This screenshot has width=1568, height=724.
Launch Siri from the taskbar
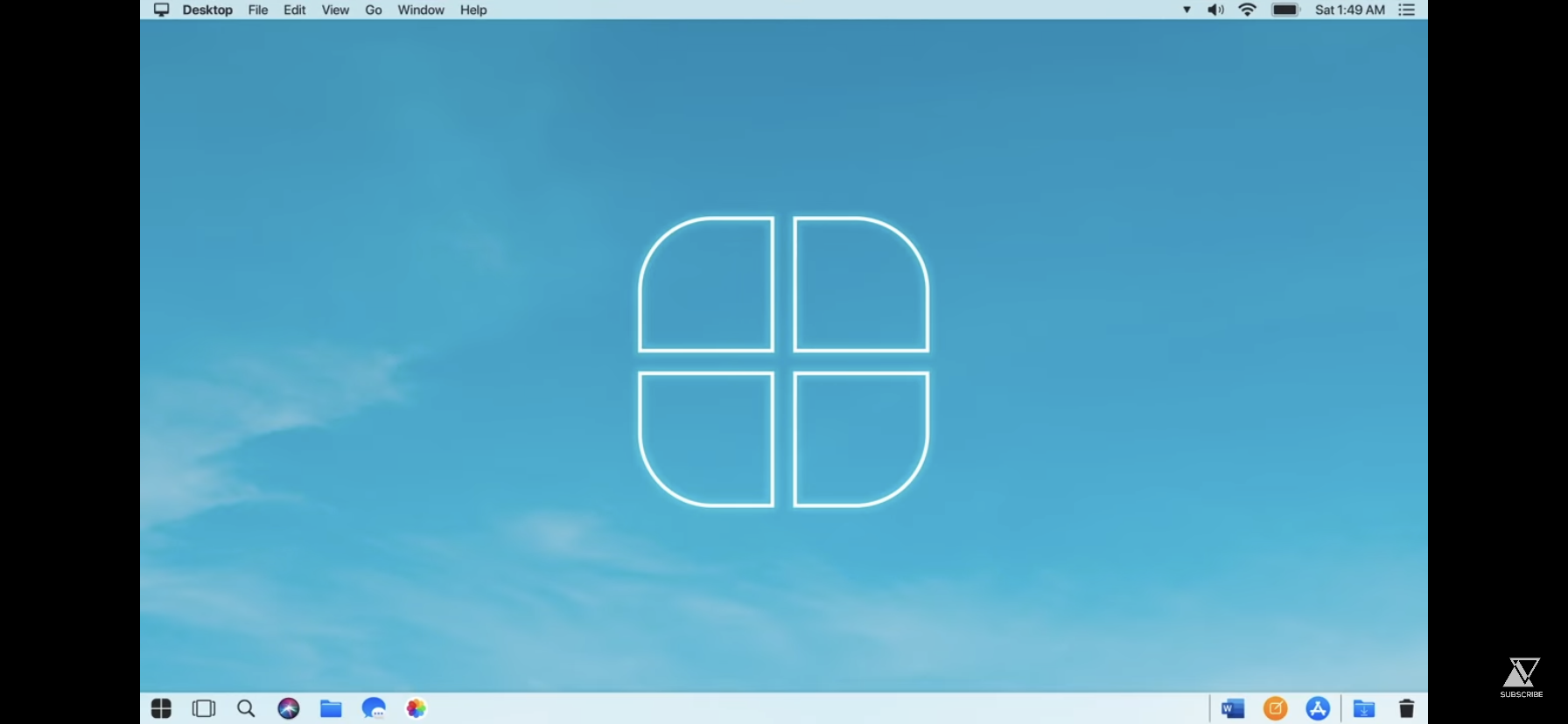[x=289, y=708]
